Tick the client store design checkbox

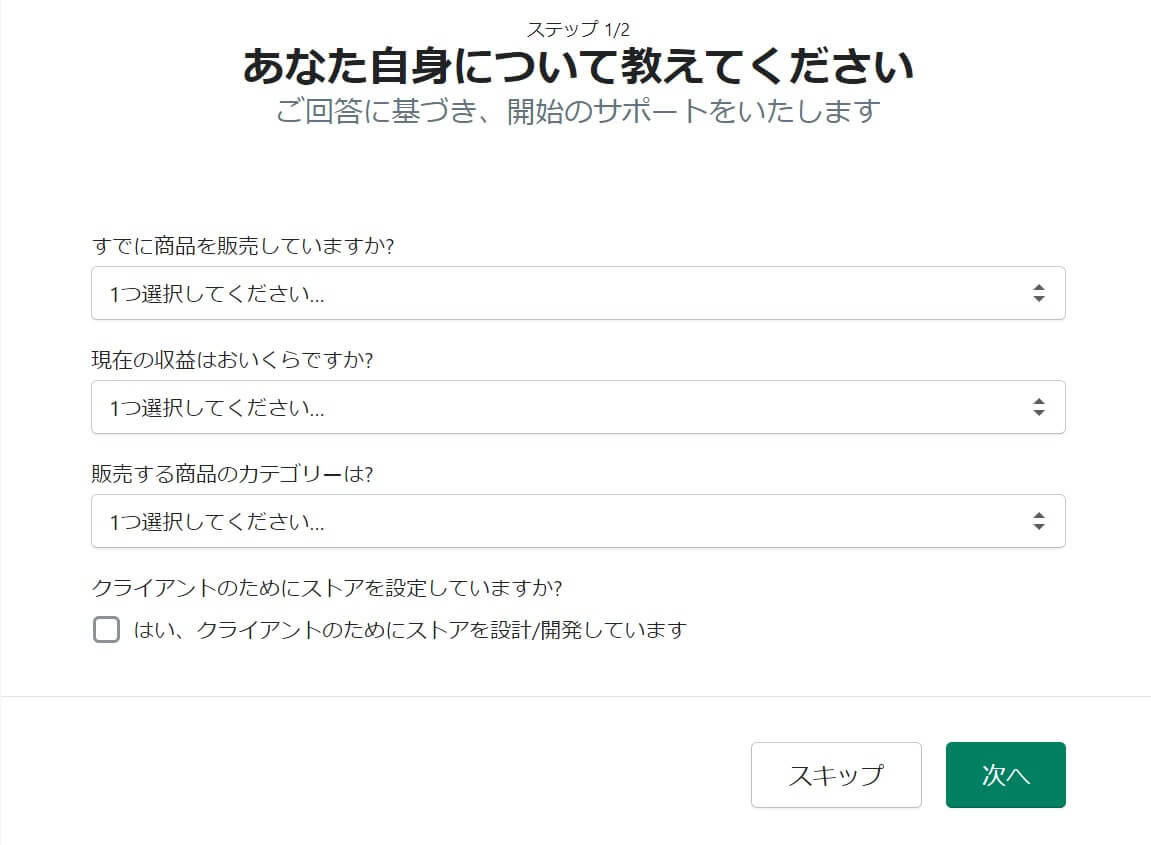(106, 630)
